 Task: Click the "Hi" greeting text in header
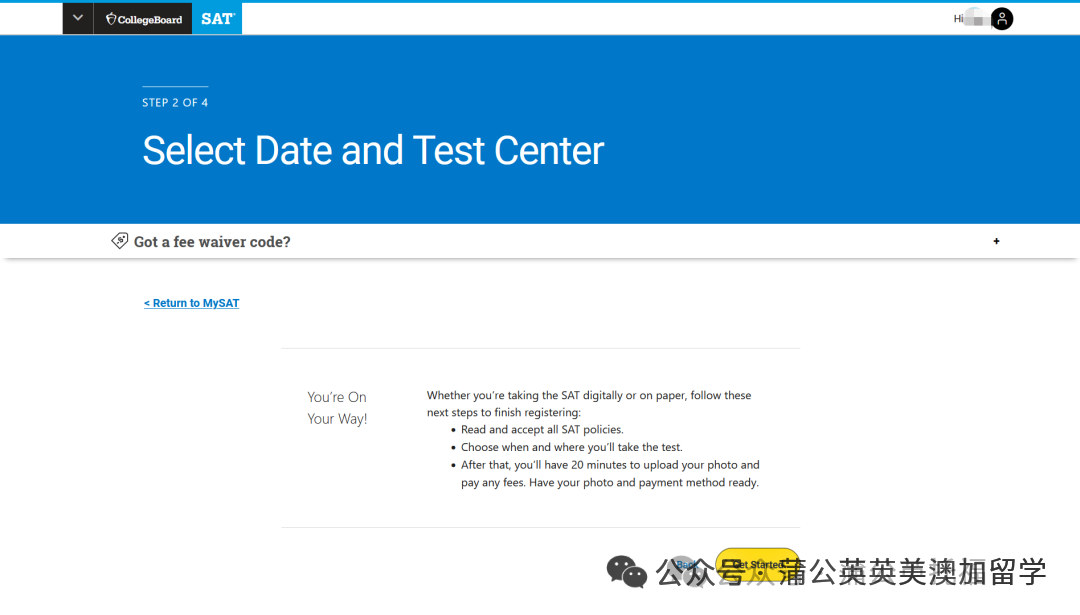point(958,18)
